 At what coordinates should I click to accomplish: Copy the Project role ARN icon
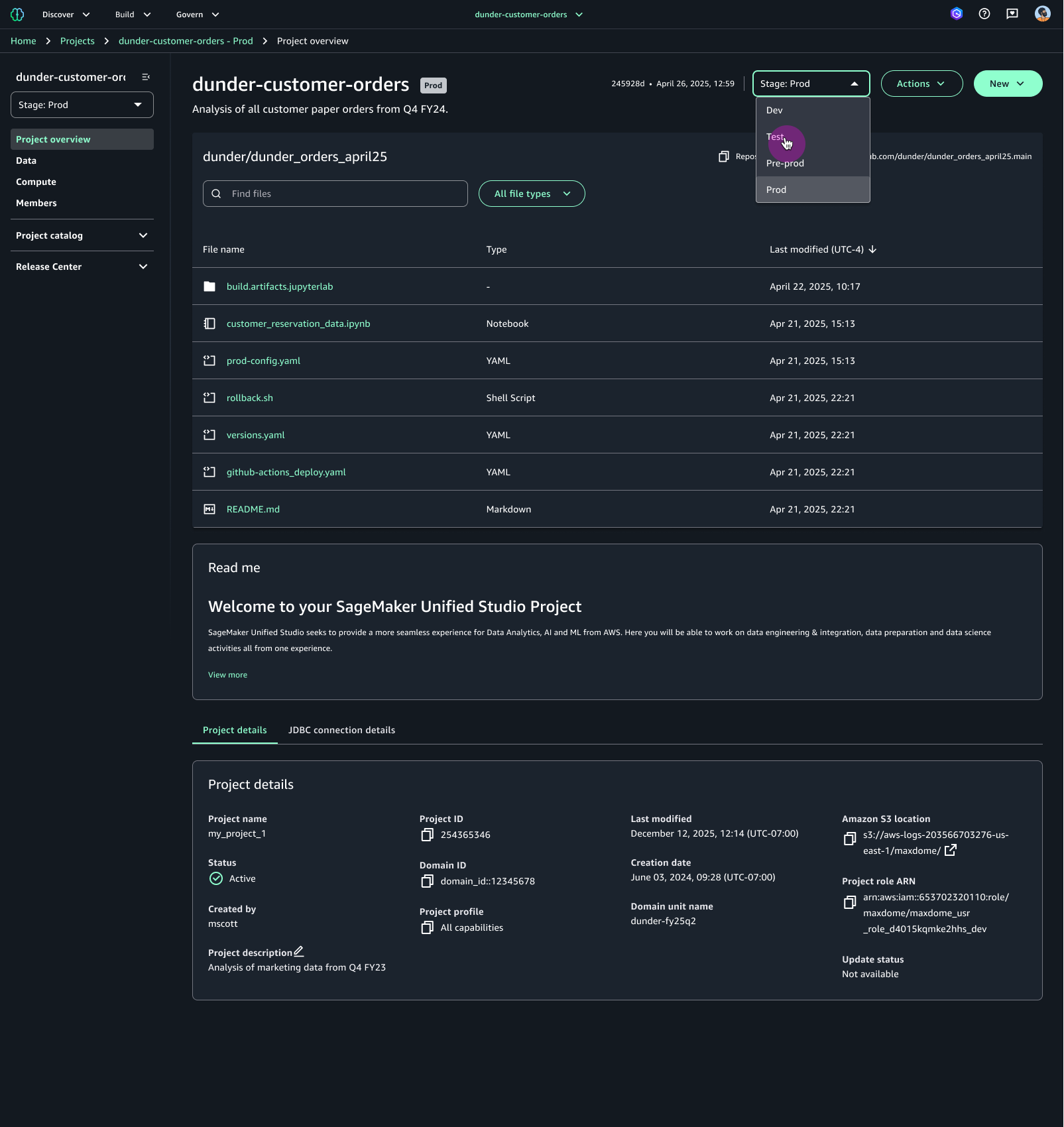pyautogui.click(x=849, y=902)
